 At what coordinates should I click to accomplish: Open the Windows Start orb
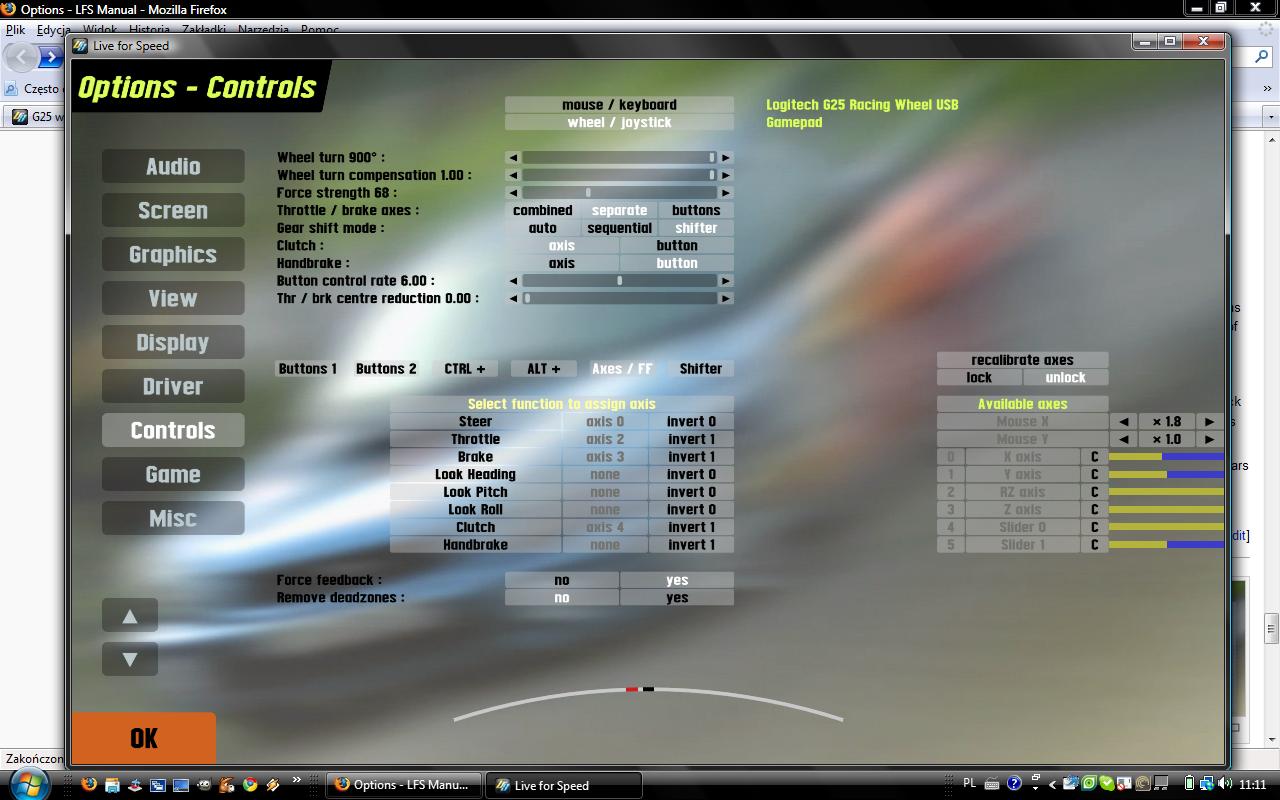click(29, 785)
